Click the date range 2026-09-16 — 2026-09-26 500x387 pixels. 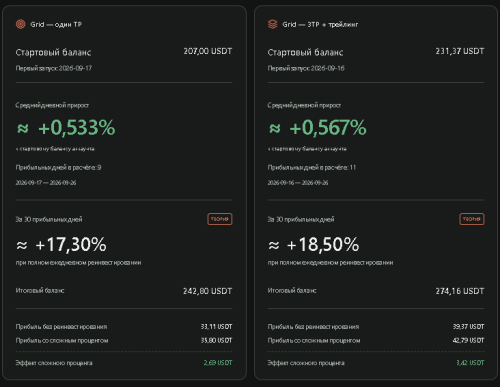298,183
